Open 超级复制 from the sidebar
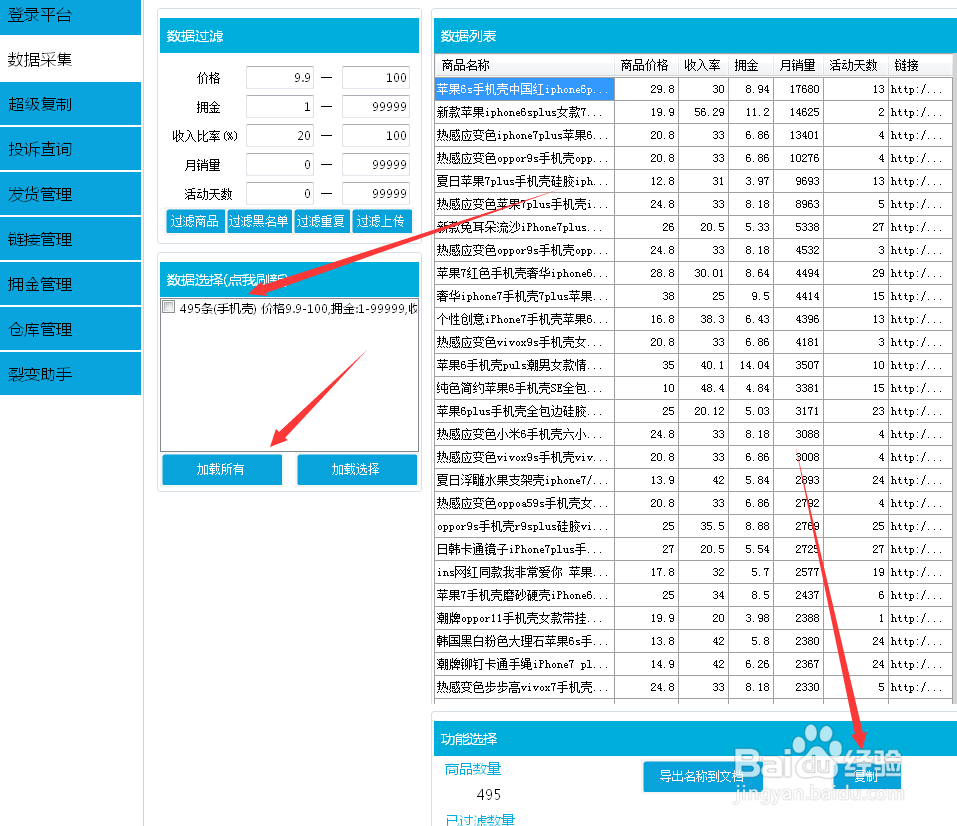Screen dimensions: 957x826 click(x=70, y=104)
